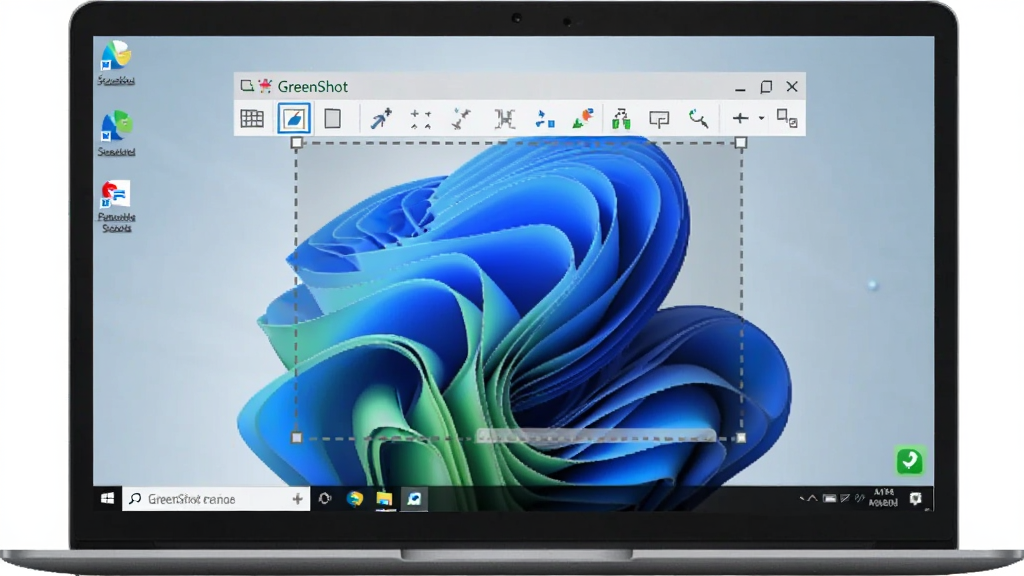Screen dimensions: 1024x576
Task: Open the orange and green shapes tool
Action: tap(583, 118)
